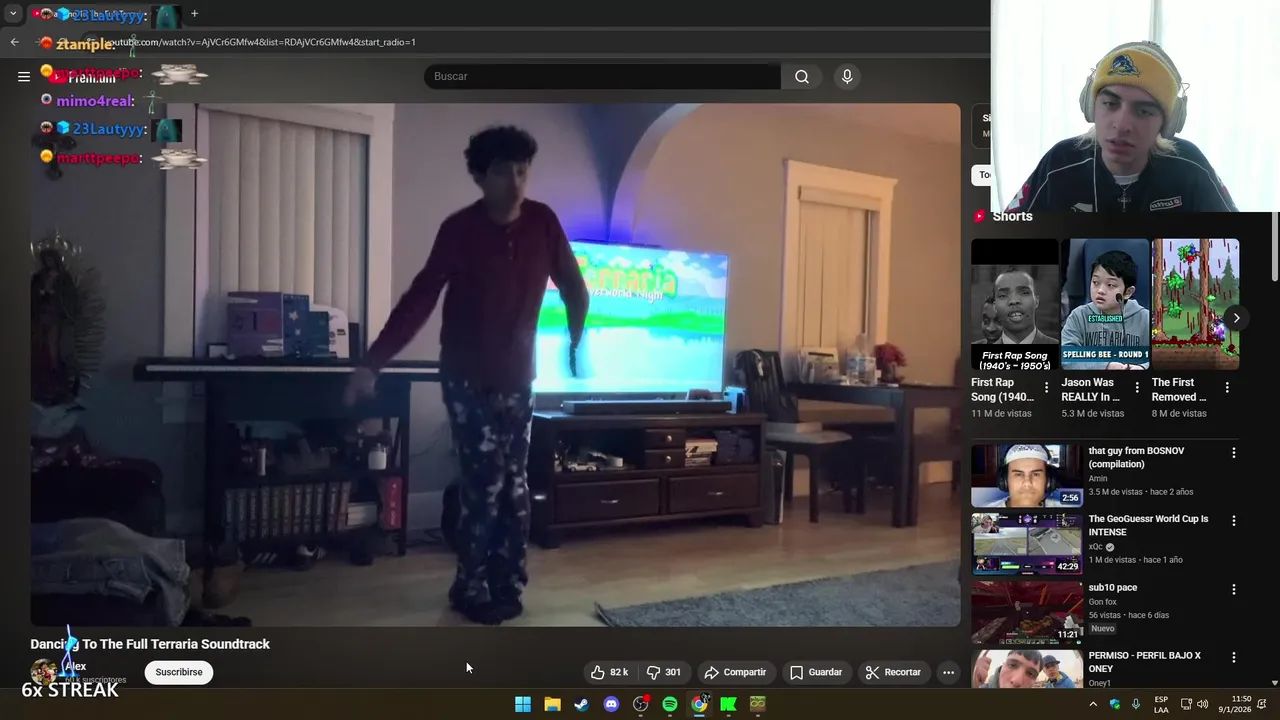Open the GeoGuessr World Cup video title
The height and width of the screenshot is (720, 1280).
pyautogui.click(x=1148, y=525)
